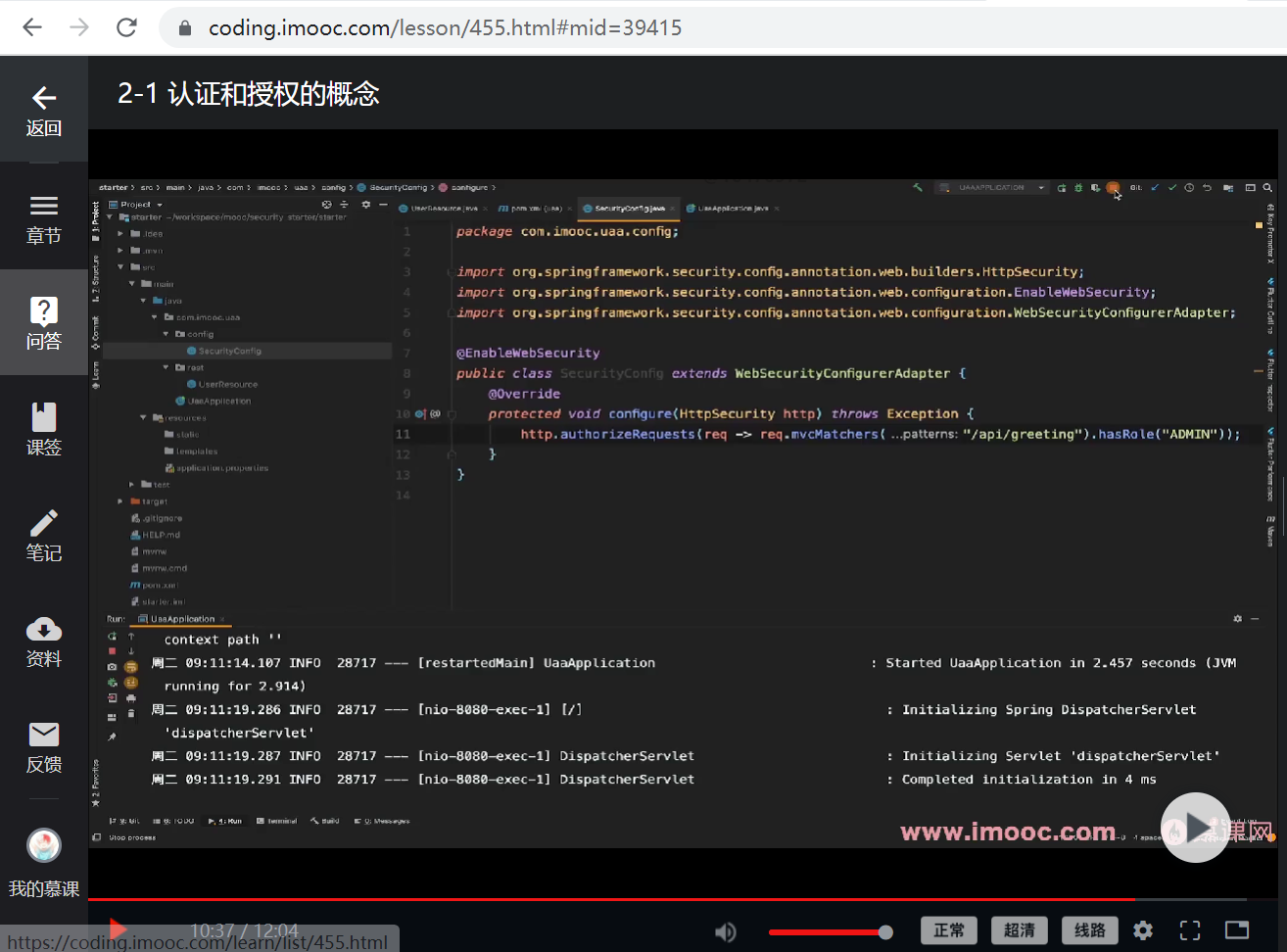Viewport: 1287px width, 952px height.
Task: Open the 章节 chapter list
Action: coord(43,217)
